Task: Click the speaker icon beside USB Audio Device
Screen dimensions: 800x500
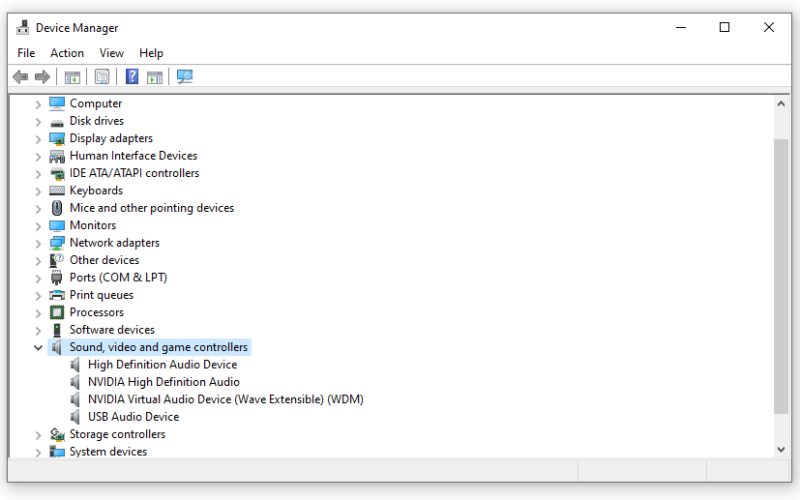Action: [x=76, y=417]
